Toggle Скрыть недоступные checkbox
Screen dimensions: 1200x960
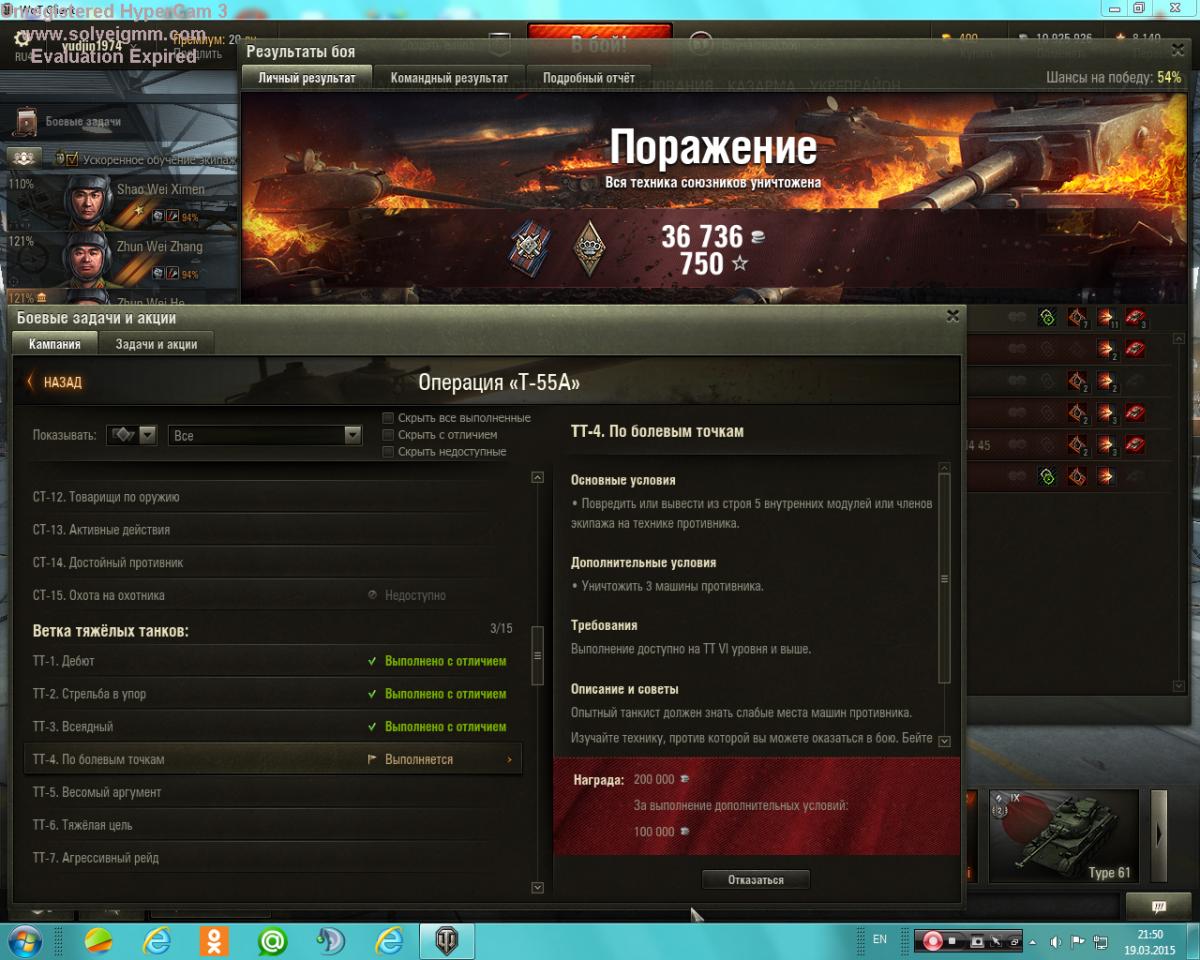tap(388, 452)
